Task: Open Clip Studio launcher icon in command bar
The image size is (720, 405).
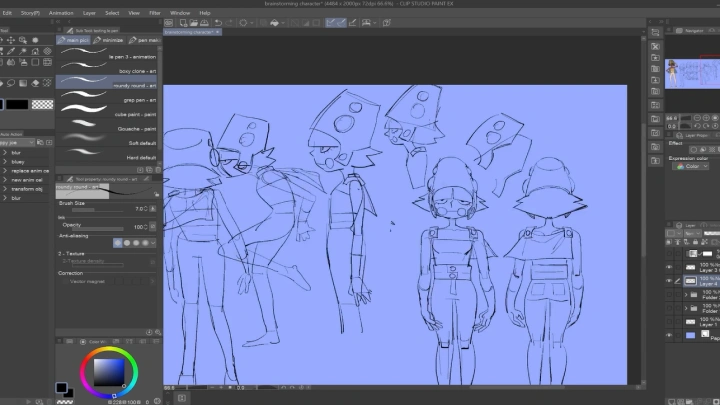Action: point(169,22)
